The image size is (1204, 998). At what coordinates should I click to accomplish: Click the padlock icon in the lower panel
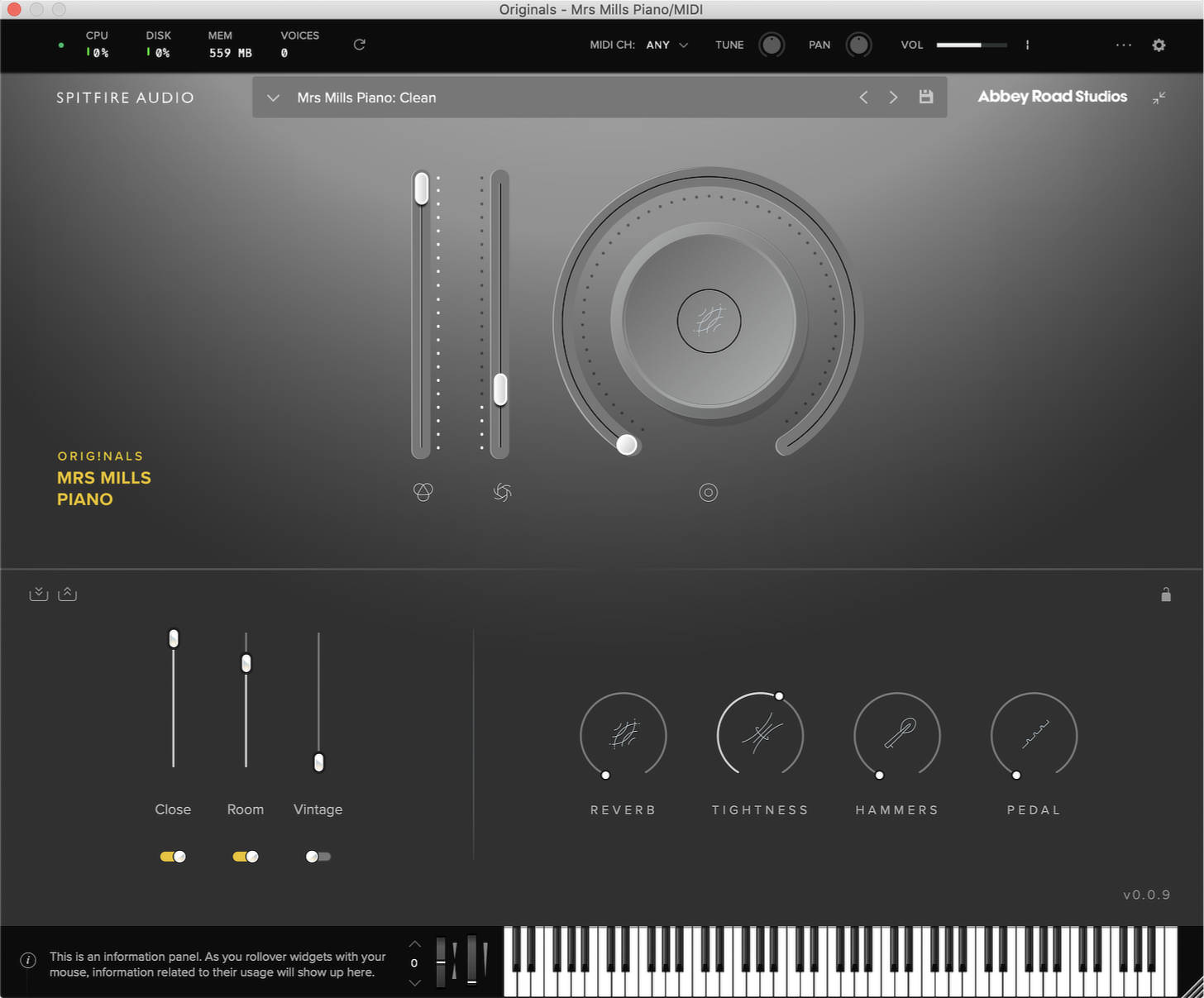coord(1166,595)
